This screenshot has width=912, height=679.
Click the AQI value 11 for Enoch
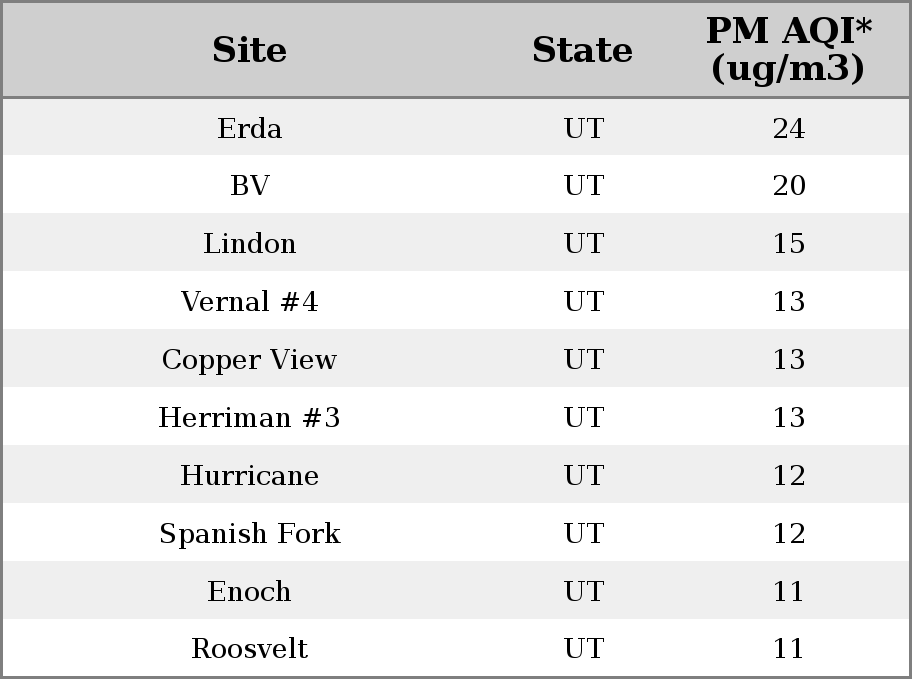(x=789, y=591)
